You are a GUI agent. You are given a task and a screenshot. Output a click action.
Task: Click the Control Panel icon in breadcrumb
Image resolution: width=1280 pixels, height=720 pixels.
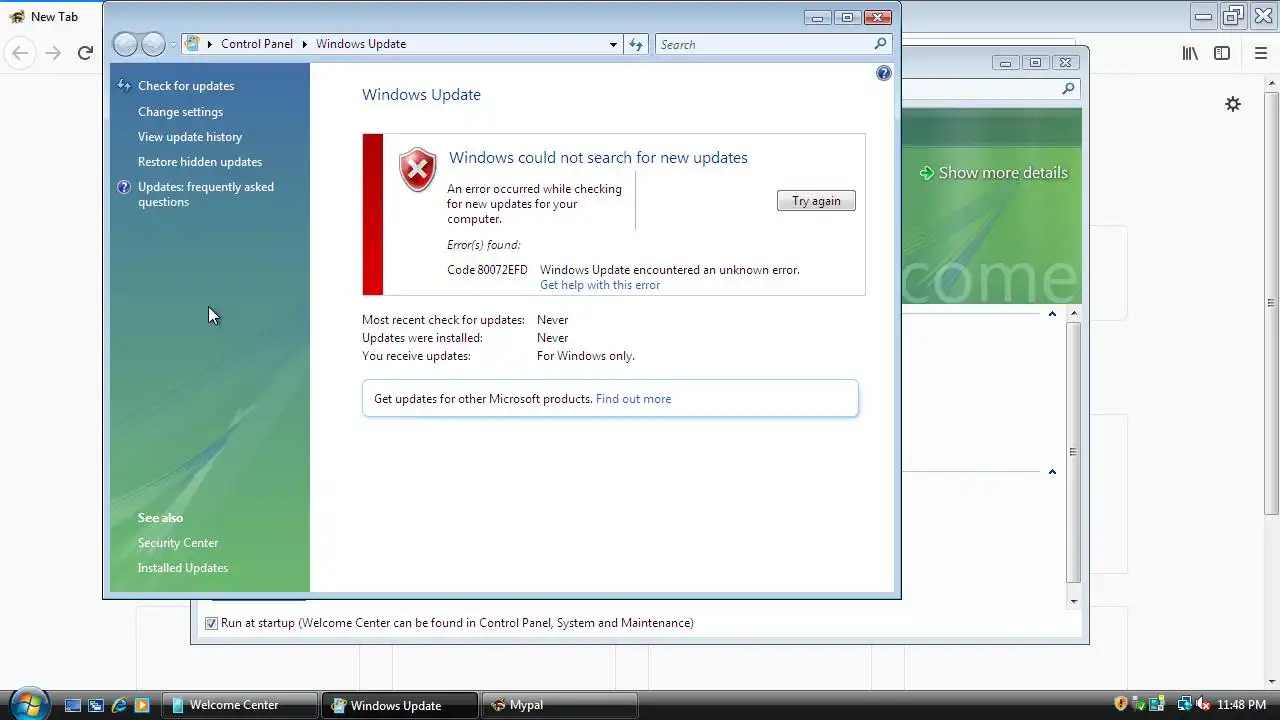(x=192, y=44)
